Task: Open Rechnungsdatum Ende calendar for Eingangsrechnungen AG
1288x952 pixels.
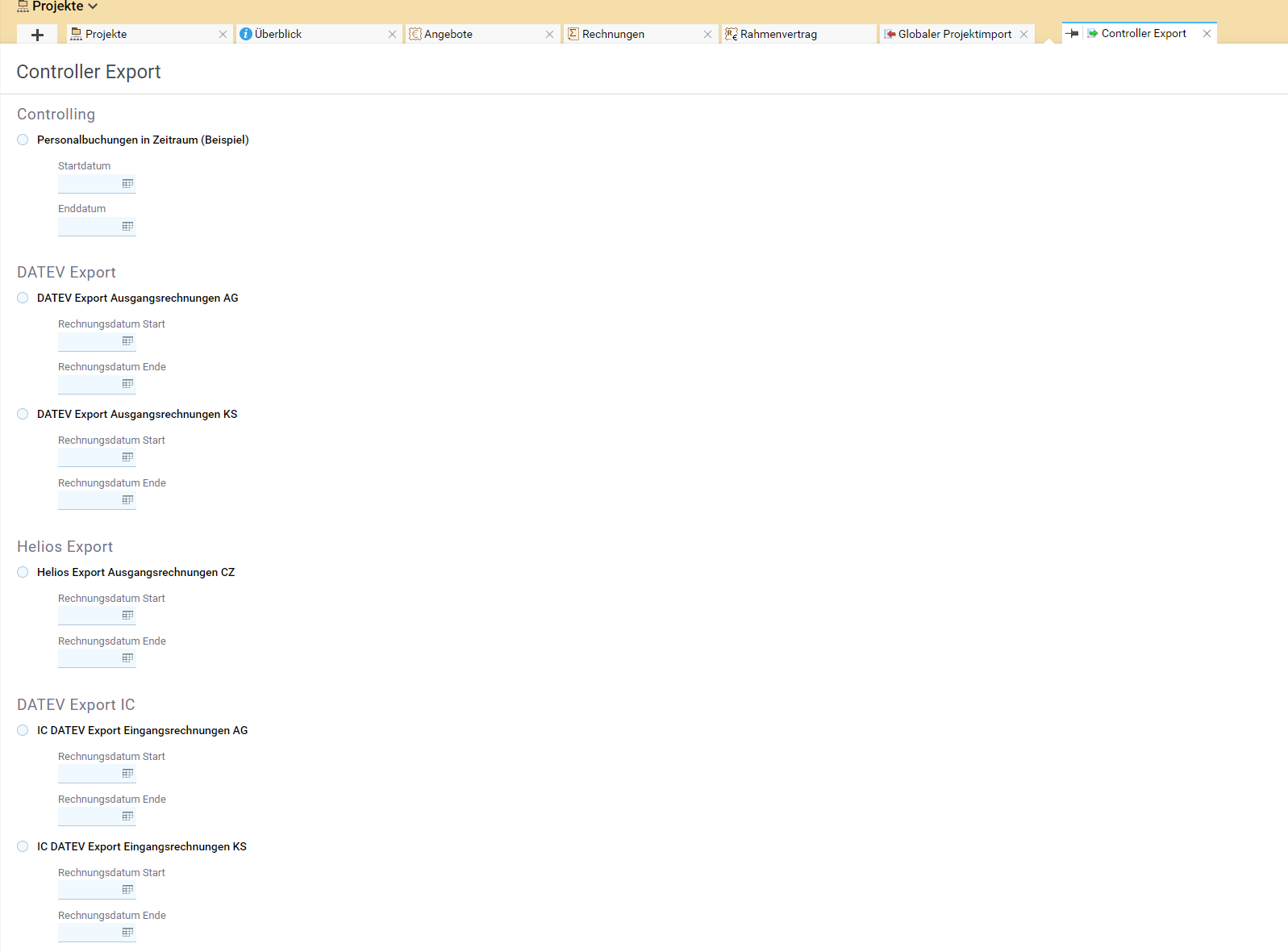Action: (x=127, y=816)
